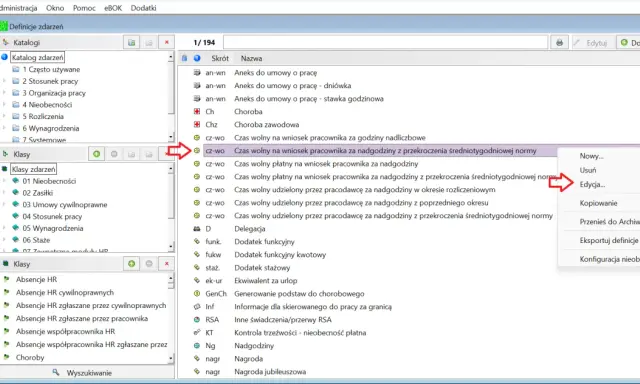Click the icon of 'Generowanie podstaw do chorobowego' row
The image size is (640, 384).
(x=197, y=293)
